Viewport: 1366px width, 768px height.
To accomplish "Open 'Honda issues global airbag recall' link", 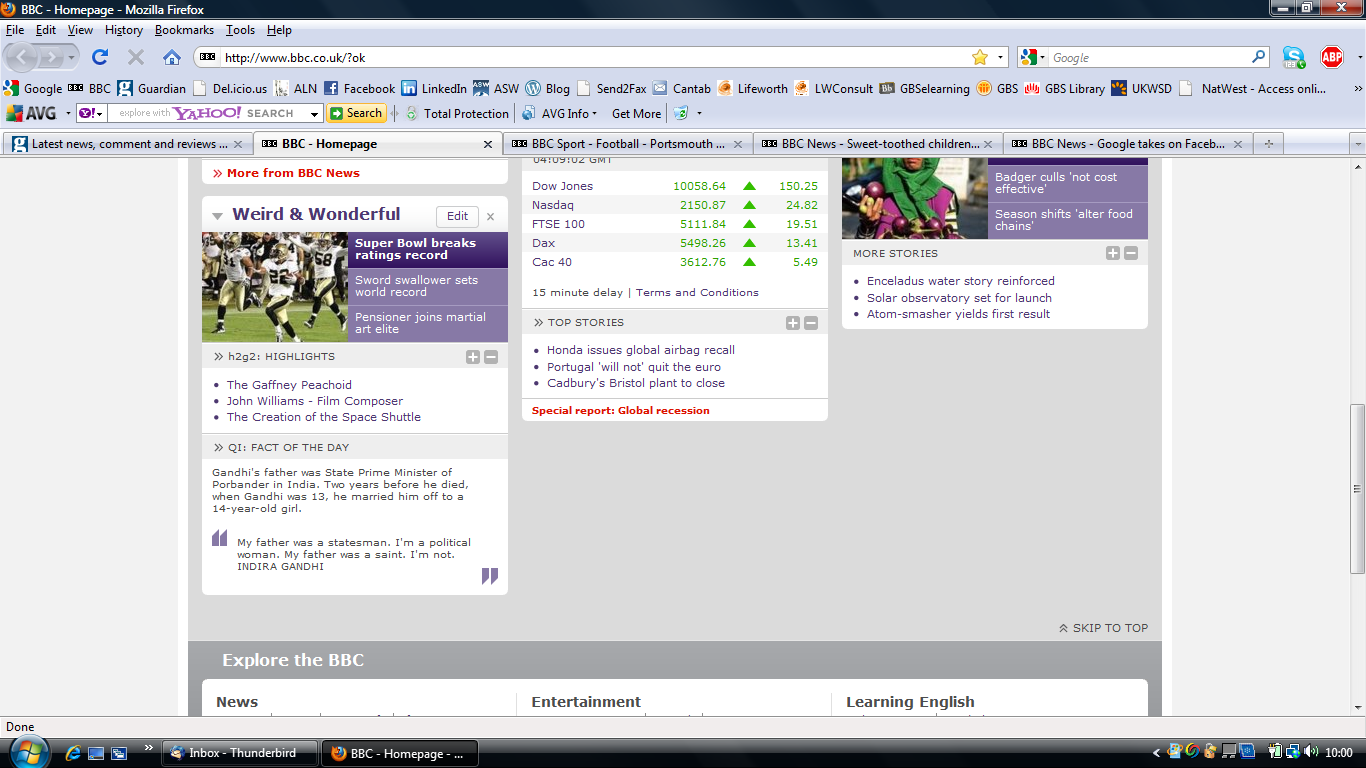I will [x=640, y=350].
